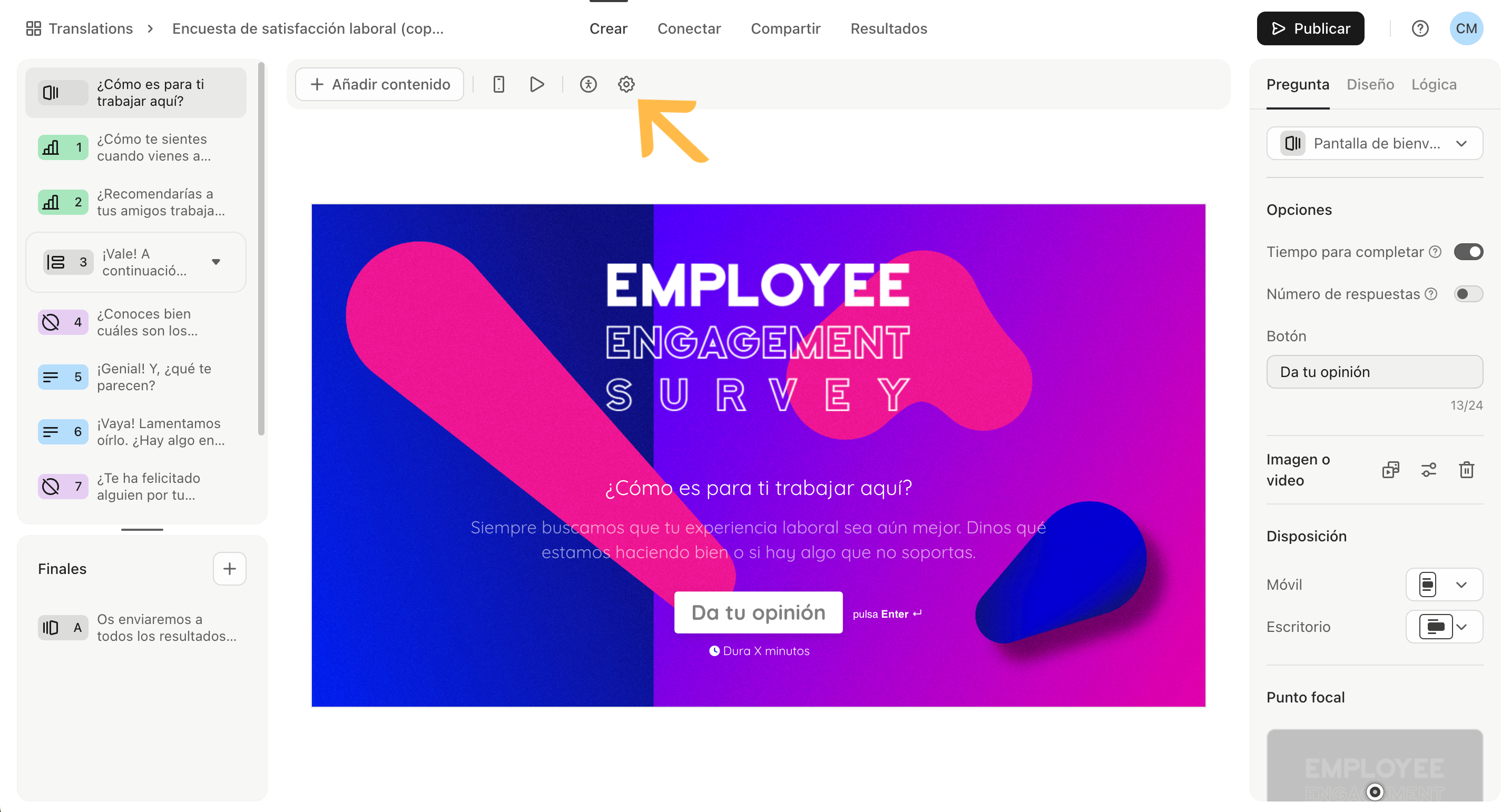Add a new ending with plus icon

(229, 568)
